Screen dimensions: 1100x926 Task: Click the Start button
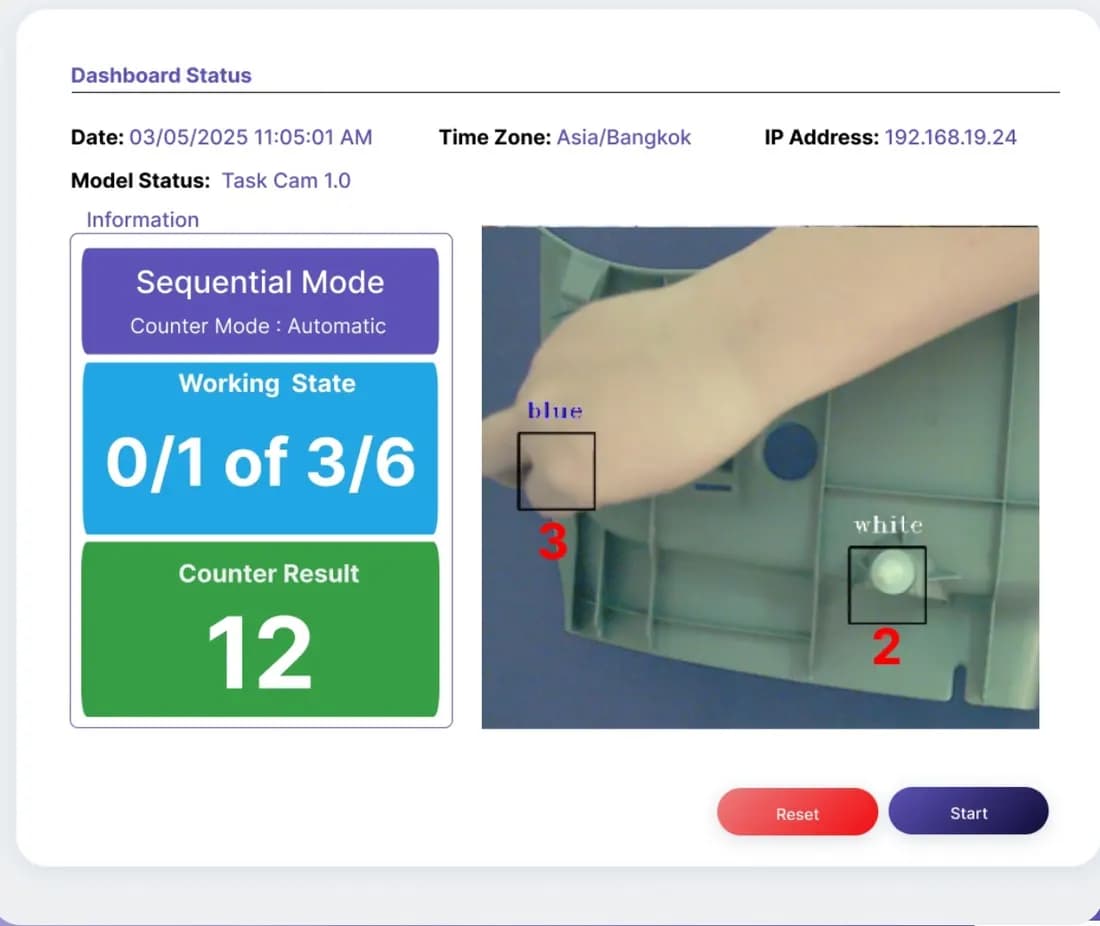968,811
